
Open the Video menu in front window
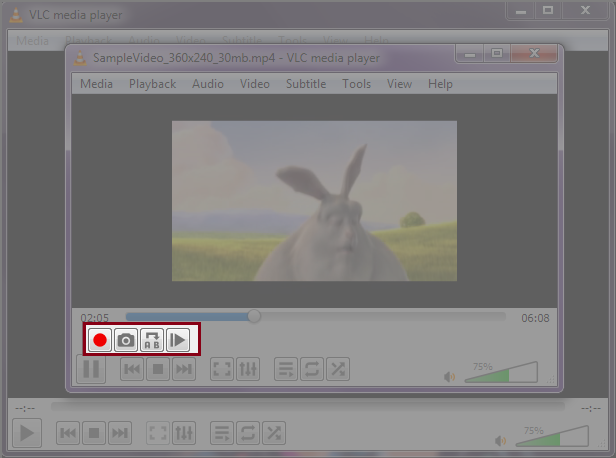pyautogui.click(x=255, y=84)
